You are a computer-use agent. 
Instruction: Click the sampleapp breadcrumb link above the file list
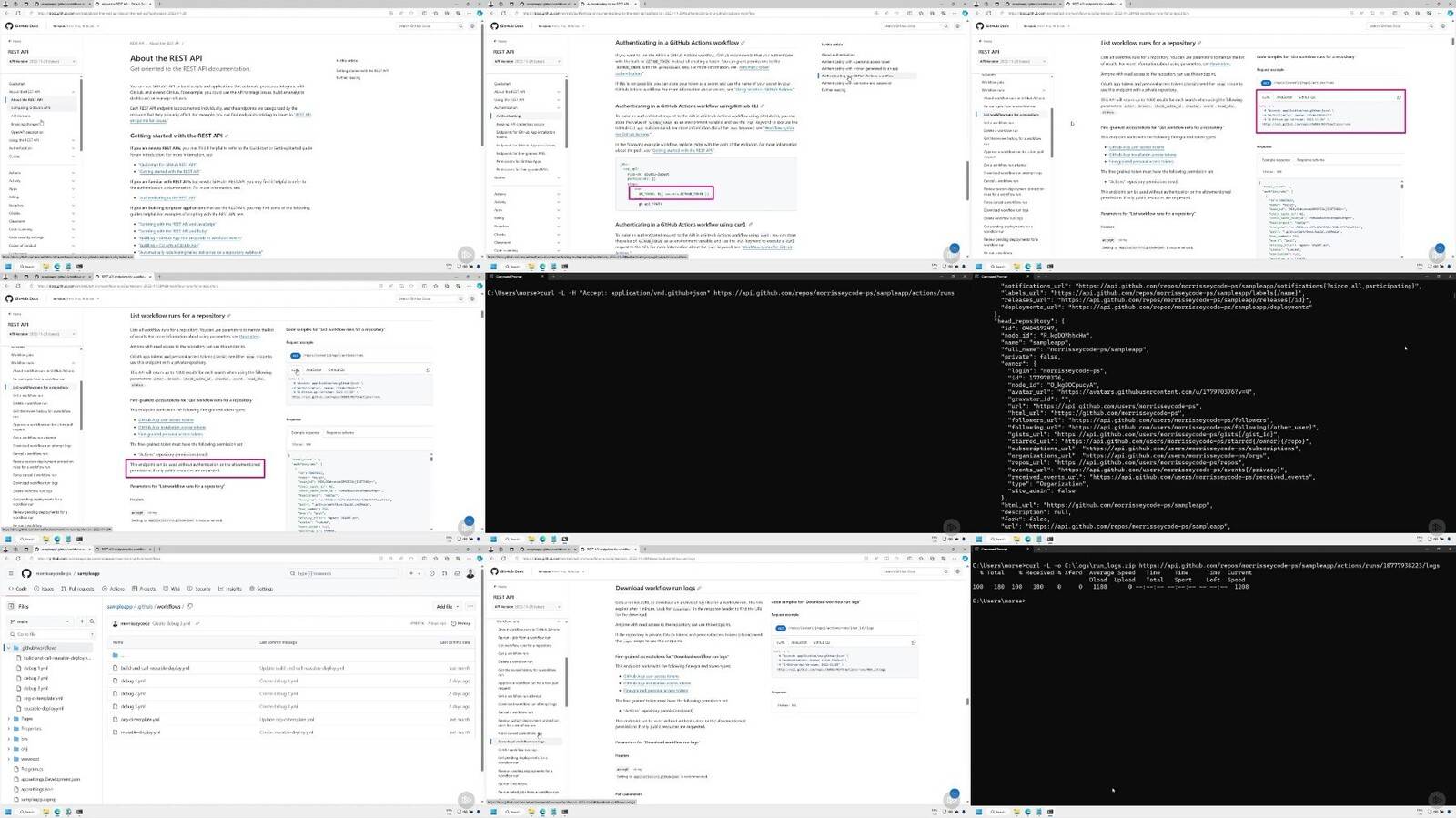(119, 606)
